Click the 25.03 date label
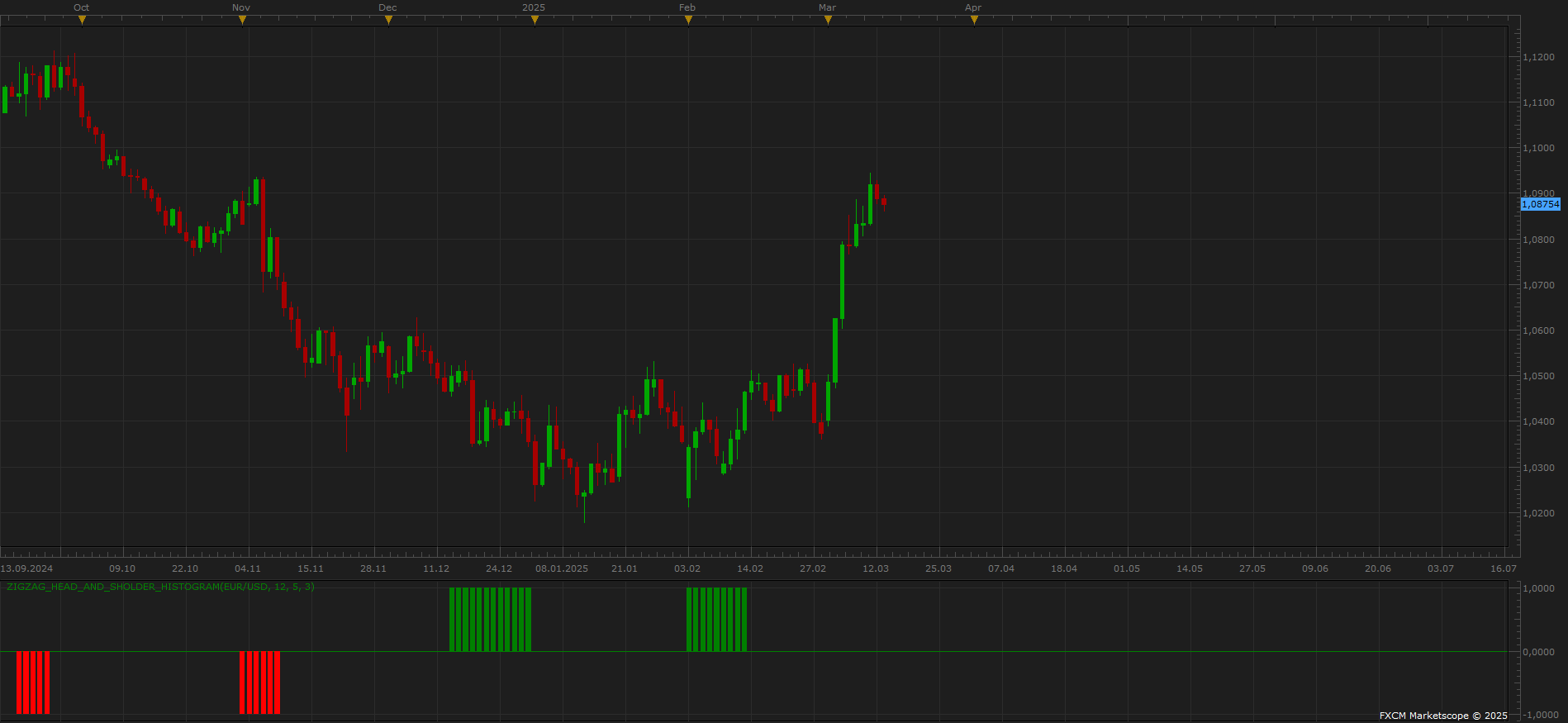Screen dimensions: 1568x723 click(x=938, y=568)
